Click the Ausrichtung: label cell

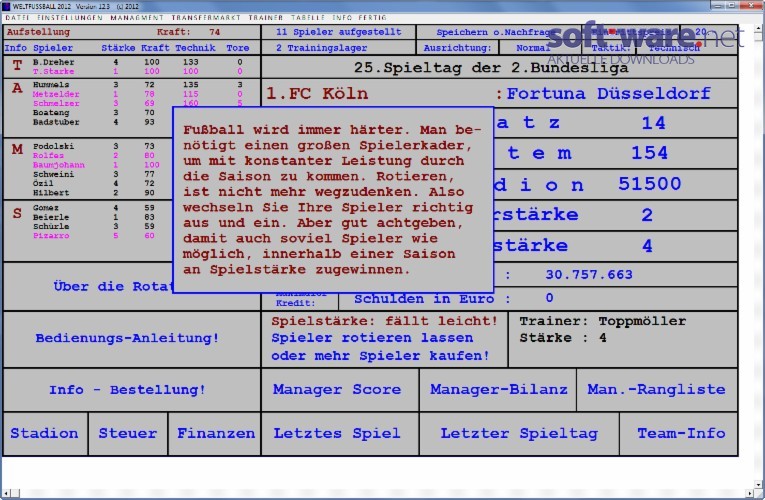click(x=458, y=48)
